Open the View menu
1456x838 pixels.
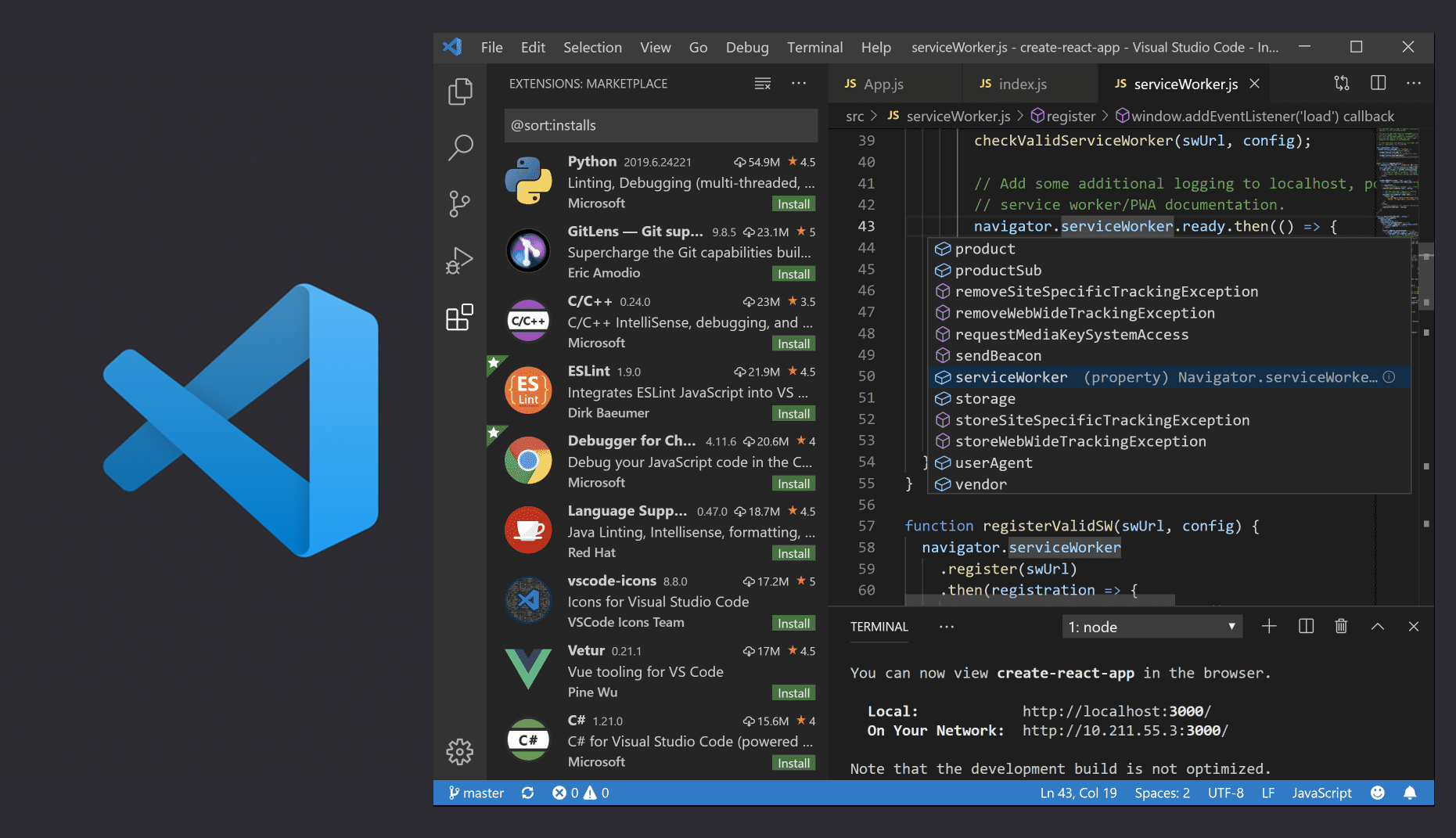656,47
